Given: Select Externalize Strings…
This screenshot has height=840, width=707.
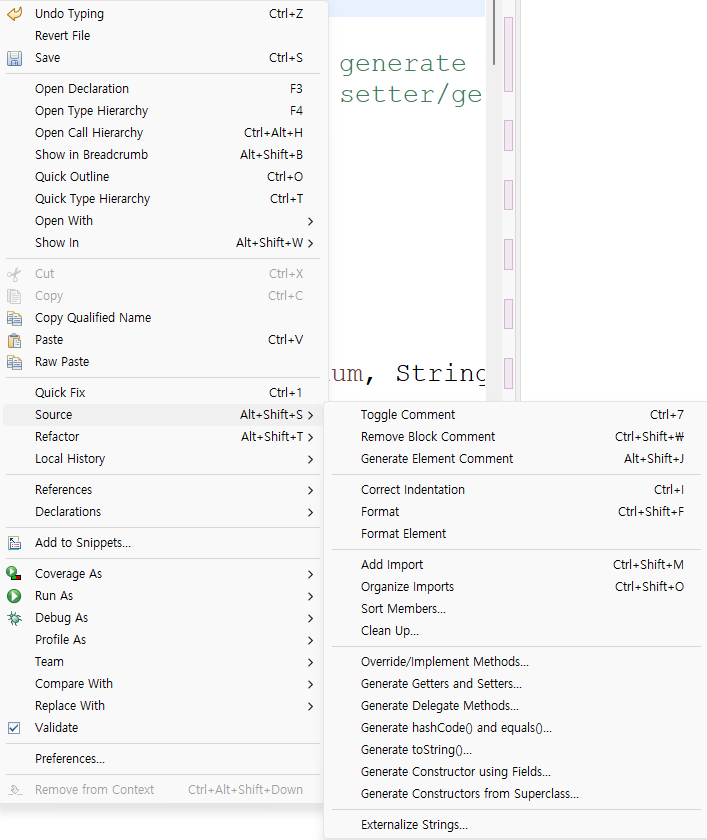Looking at the screenshot, I should click(x=516, y=824).
